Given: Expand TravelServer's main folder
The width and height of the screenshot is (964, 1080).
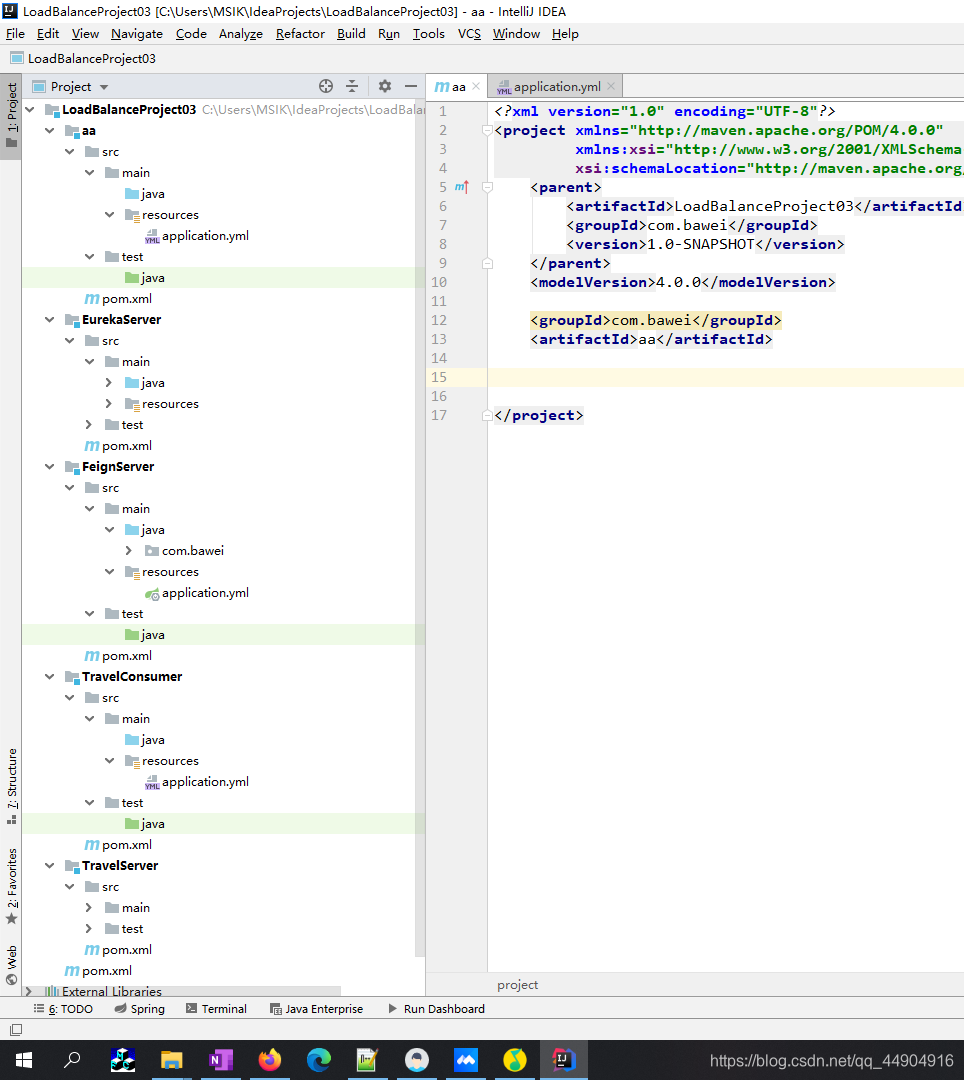Looking at the screenshot, I should point(89,907).
